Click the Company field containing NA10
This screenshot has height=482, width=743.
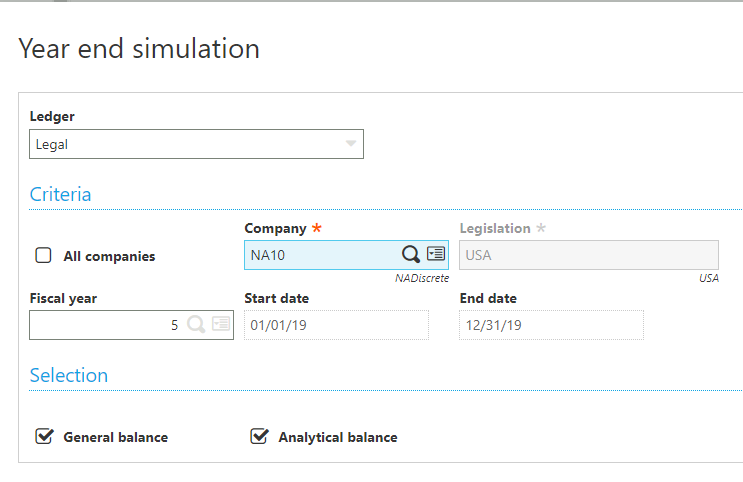[320, 255]
